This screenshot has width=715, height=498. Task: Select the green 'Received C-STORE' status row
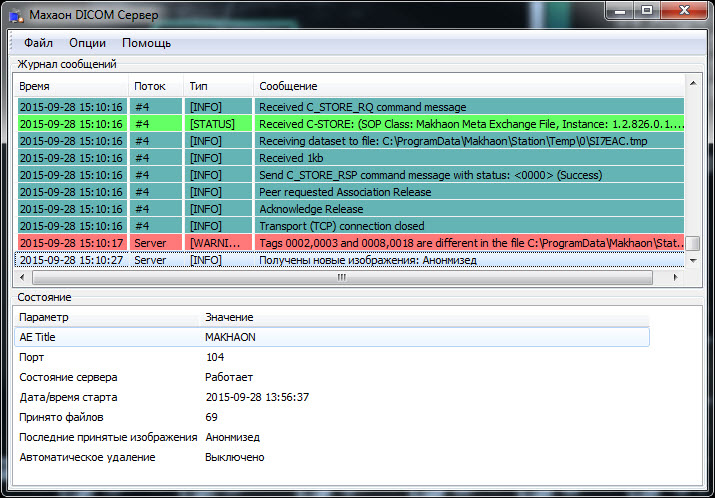[350, 124]
